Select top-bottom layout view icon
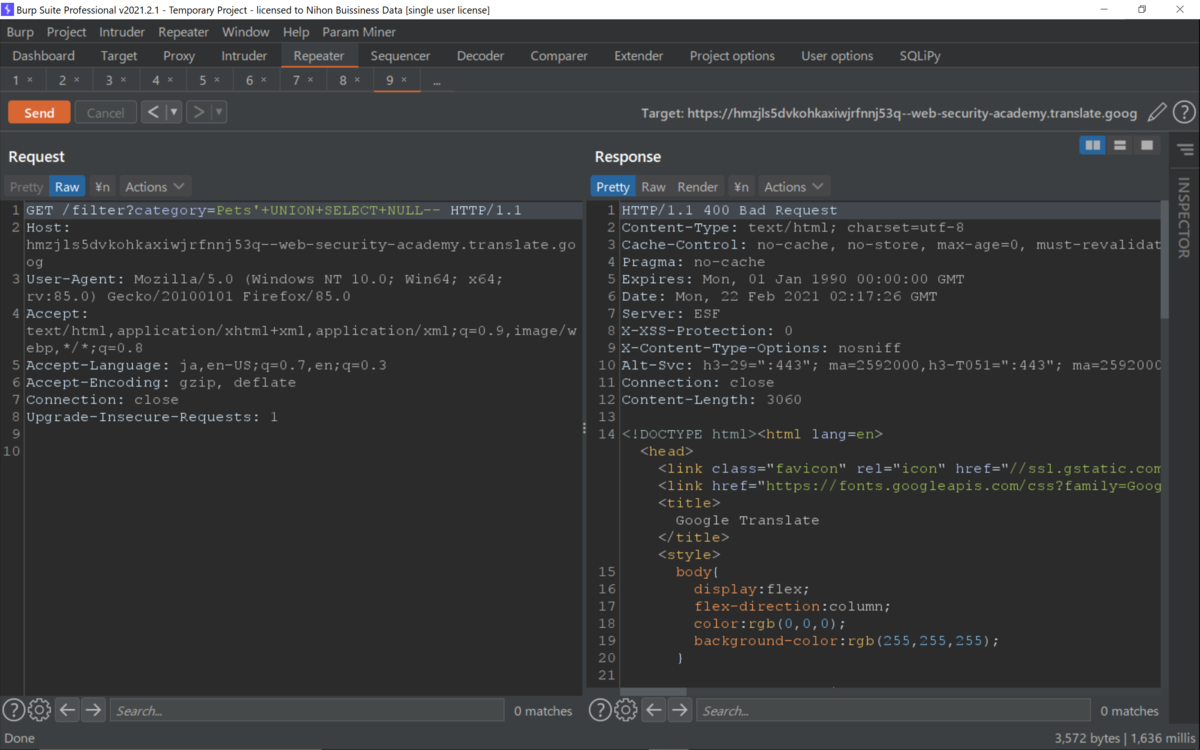 click(x=1120, y=146)
